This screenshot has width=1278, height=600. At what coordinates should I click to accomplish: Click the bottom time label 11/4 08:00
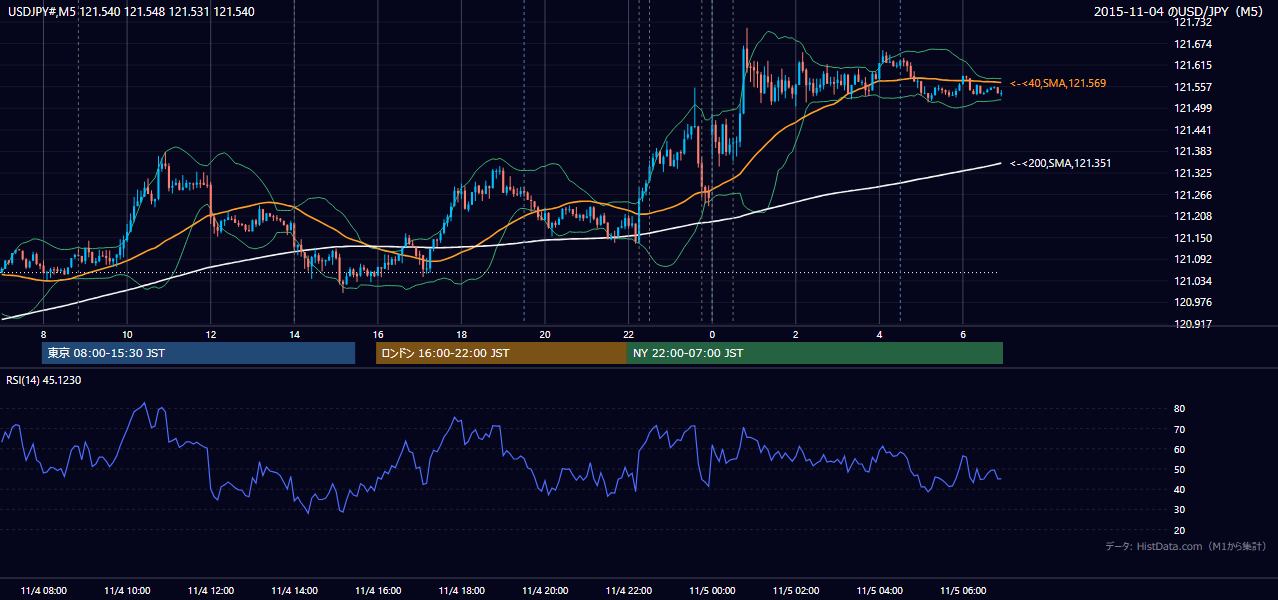pos(43,591)
